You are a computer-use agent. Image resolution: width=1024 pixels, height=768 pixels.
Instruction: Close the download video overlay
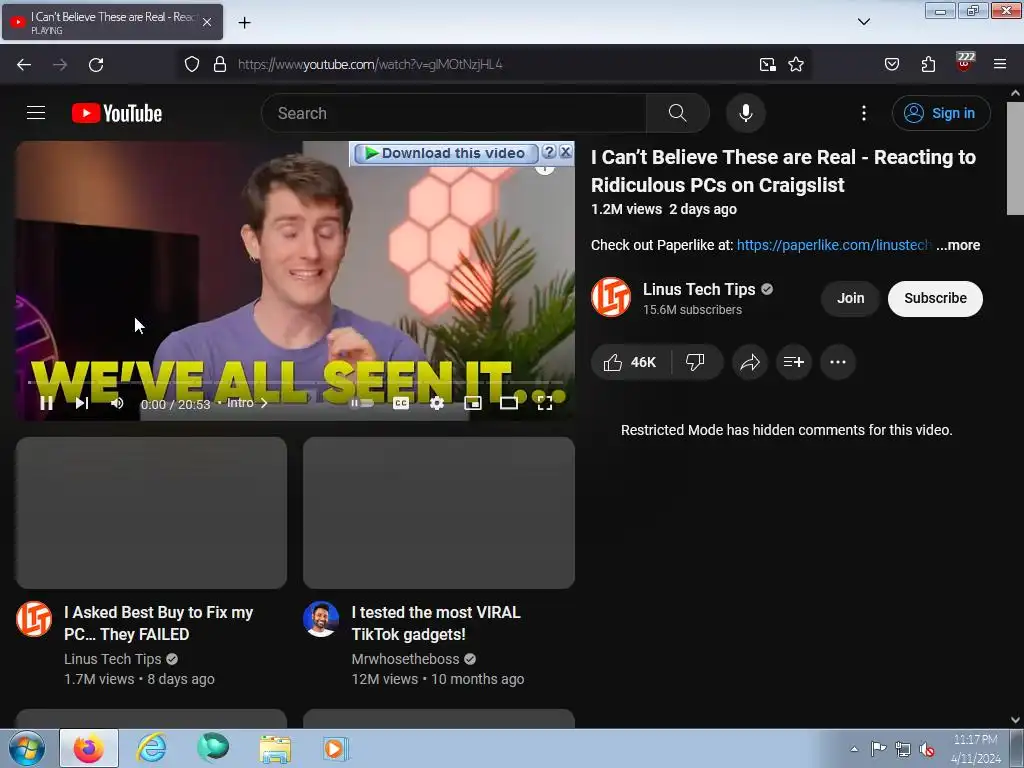click(566, 152)
